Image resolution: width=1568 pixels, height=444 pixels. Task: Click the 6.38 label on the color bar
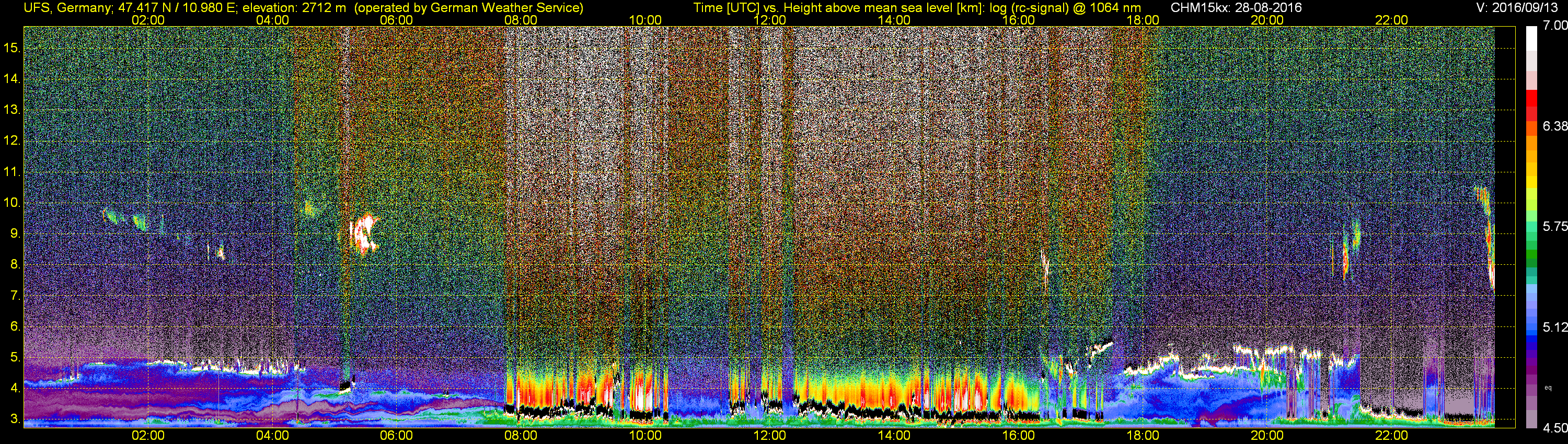coord(1554,126)
